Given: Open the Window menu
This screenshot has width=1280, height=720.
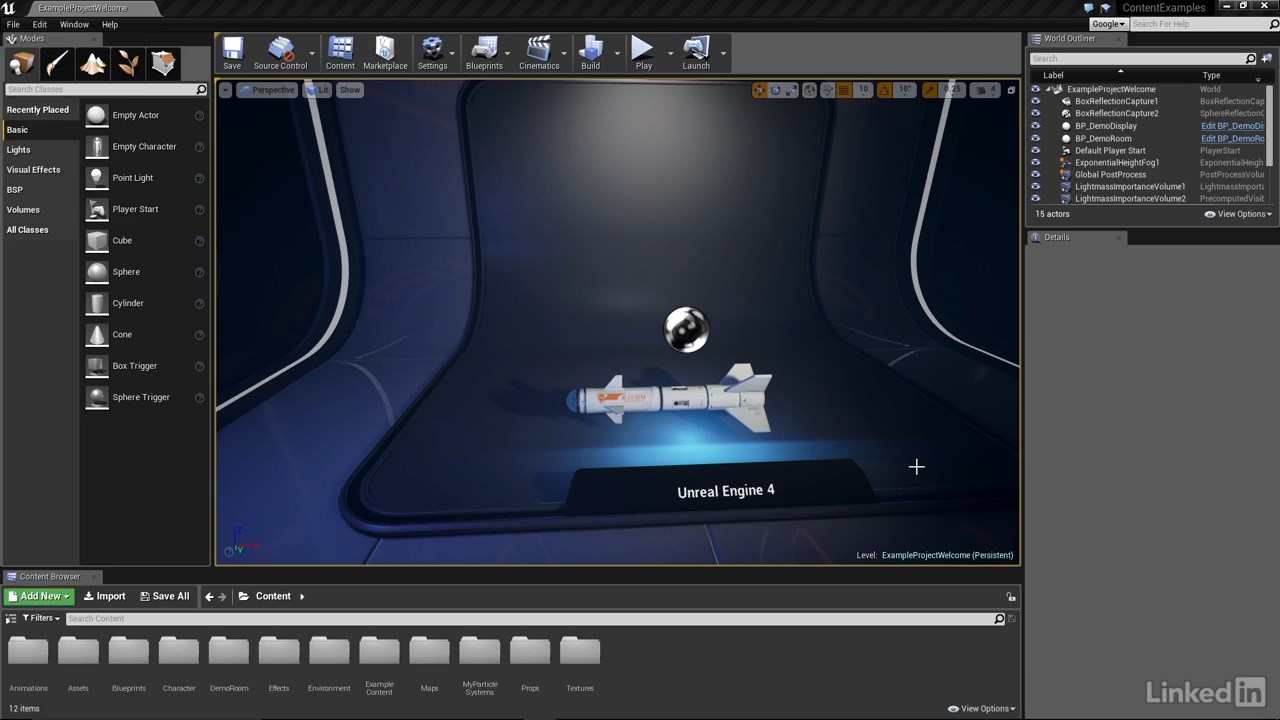Looking at the screenshot, I should 74,24.
